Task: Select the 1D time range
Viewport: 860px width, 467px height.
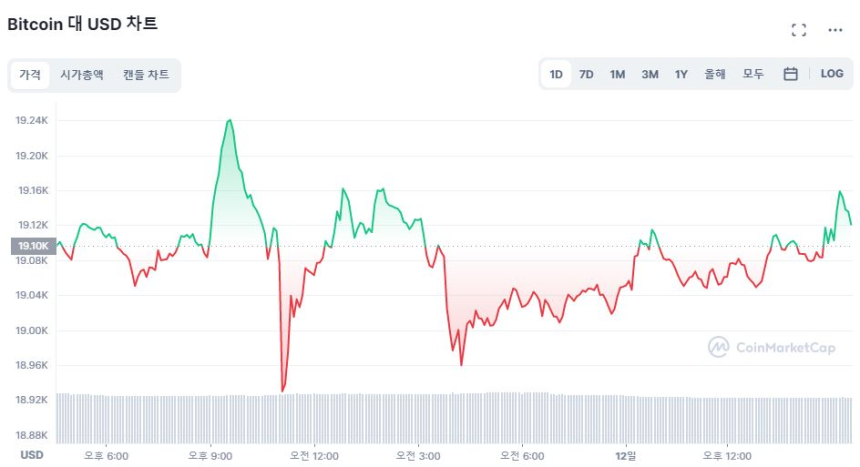Action: (x=556, y=74)
